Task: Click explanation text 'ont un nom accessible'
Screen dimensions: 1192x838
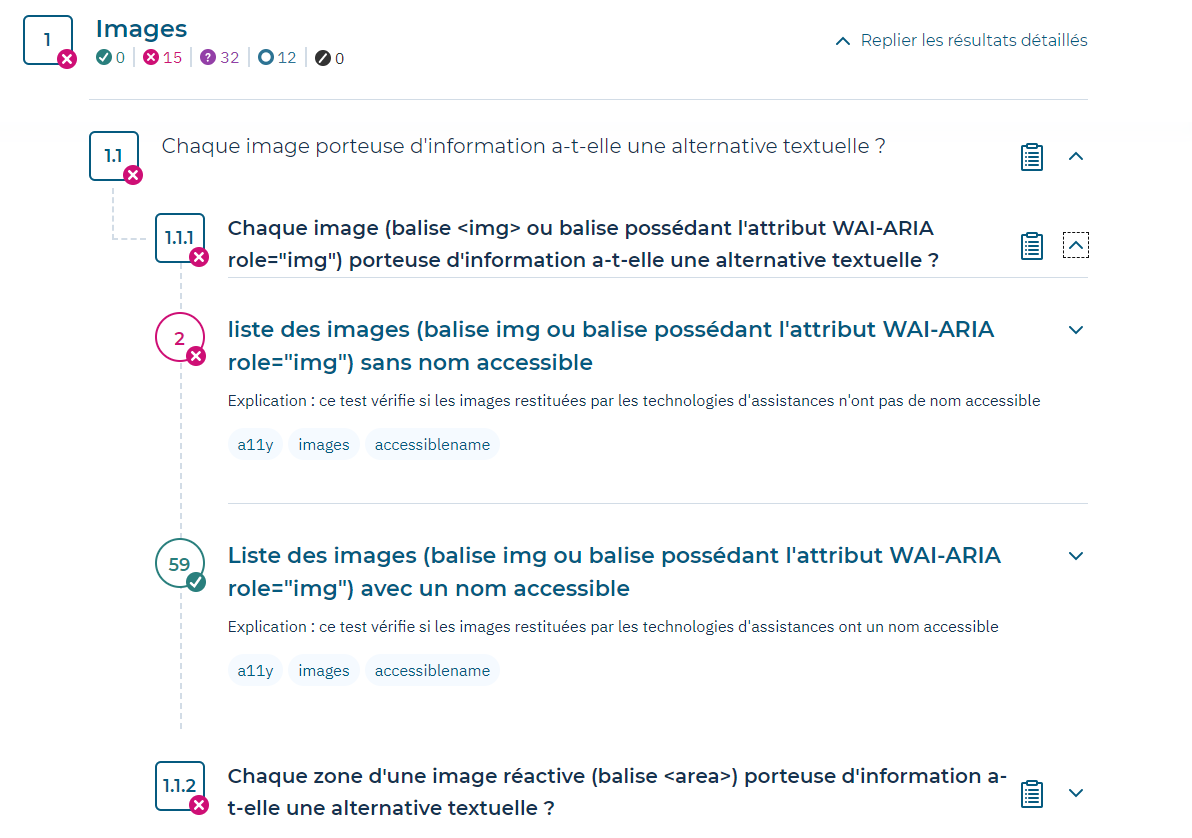Action: point(918,627)
